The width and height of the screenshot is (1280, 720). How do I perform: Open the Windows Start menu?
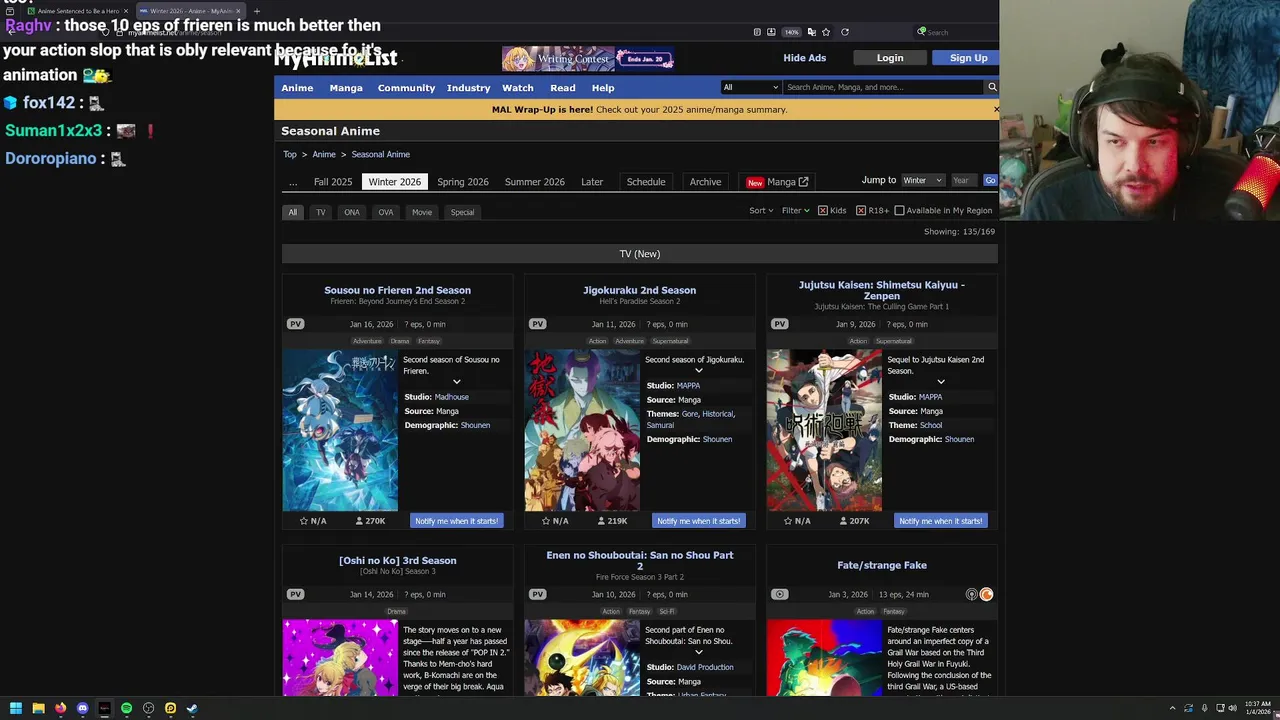(x=15, y=708)
